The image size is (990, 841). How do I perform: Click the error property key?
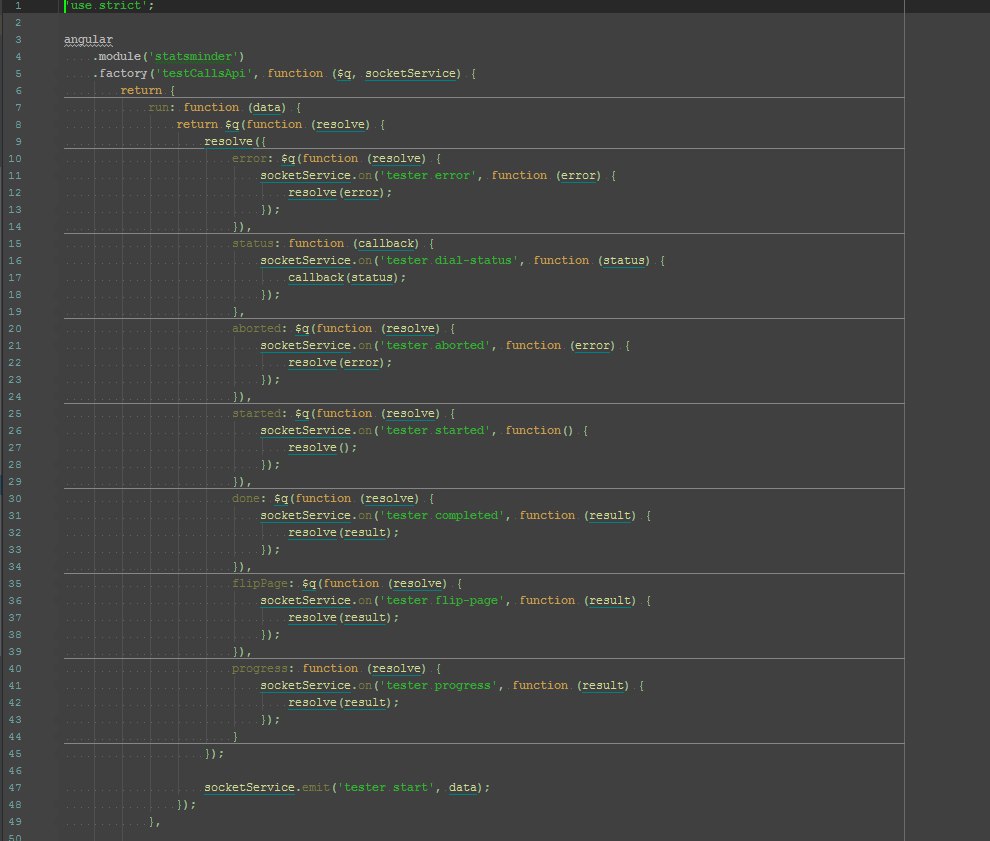tap(249, 158)
